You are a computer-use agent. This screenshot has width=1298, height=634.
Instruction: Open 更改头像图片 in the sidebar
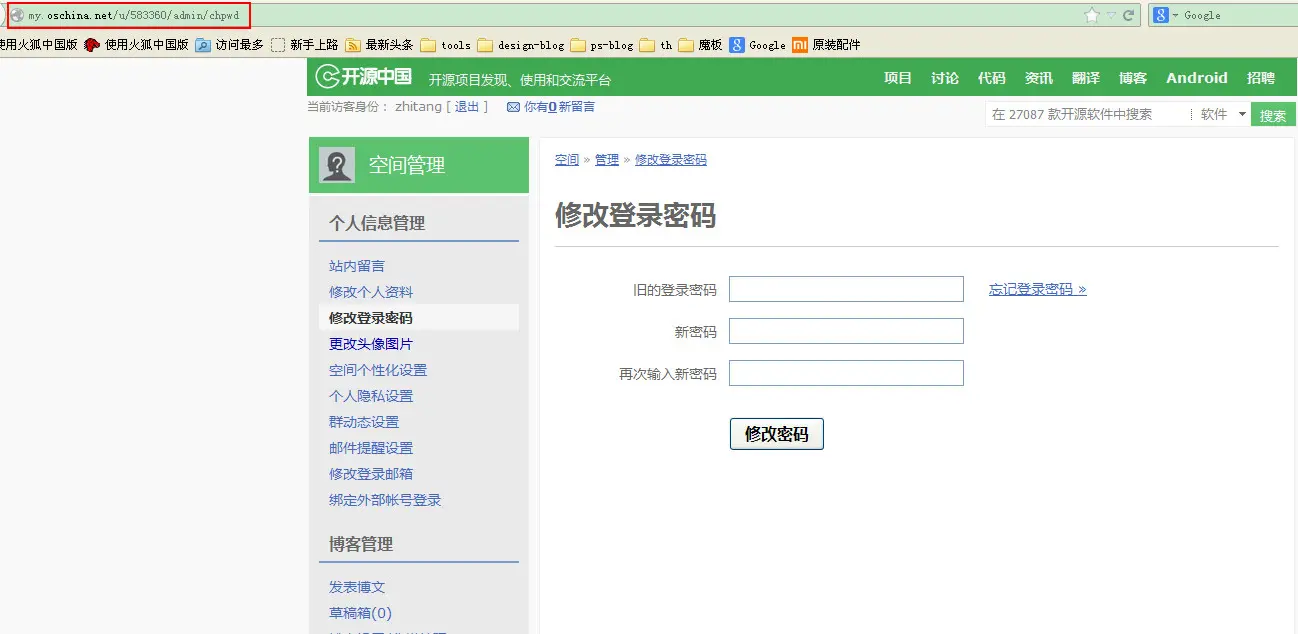click(x=371, y=344)
